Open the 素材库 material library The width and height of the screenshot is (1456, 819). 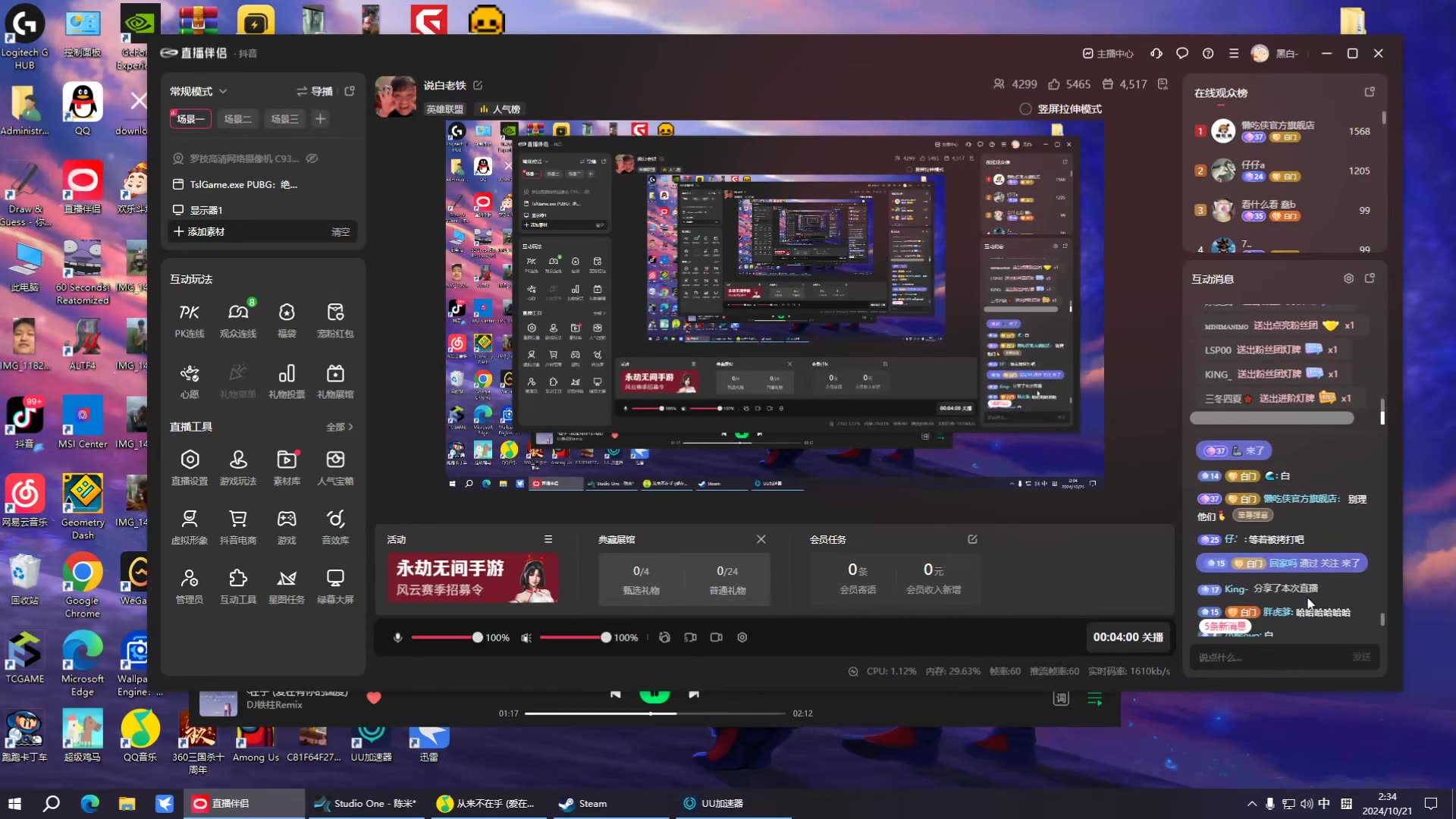[287, 468]
